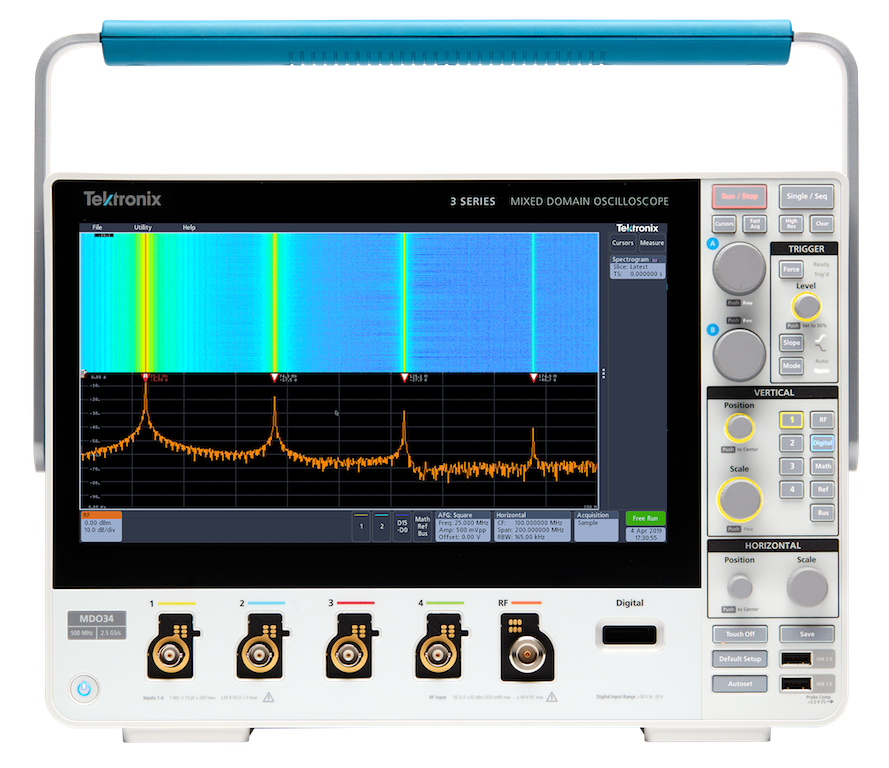This screenshot has height=768, width=889.
Task: Click multipurpose knob A
Action: pos(739,268)
